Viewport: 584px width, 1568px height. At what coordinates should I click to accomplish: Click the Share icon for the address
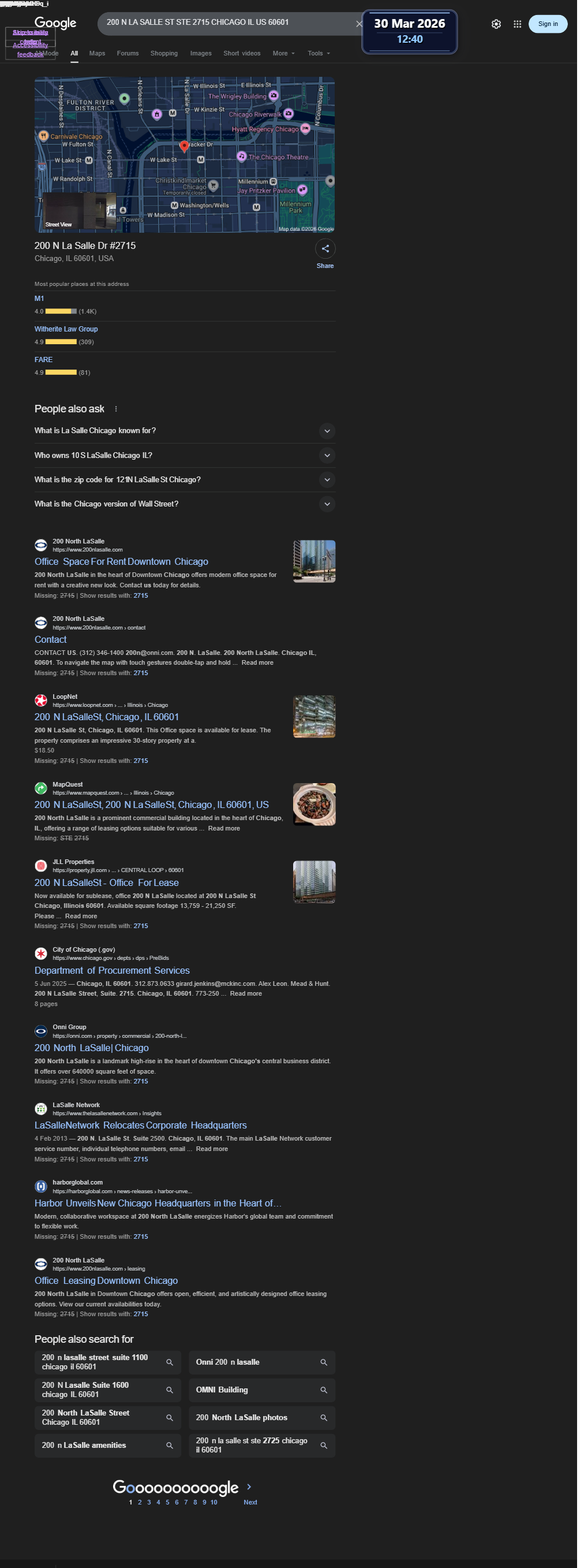(x=325, y=248)
